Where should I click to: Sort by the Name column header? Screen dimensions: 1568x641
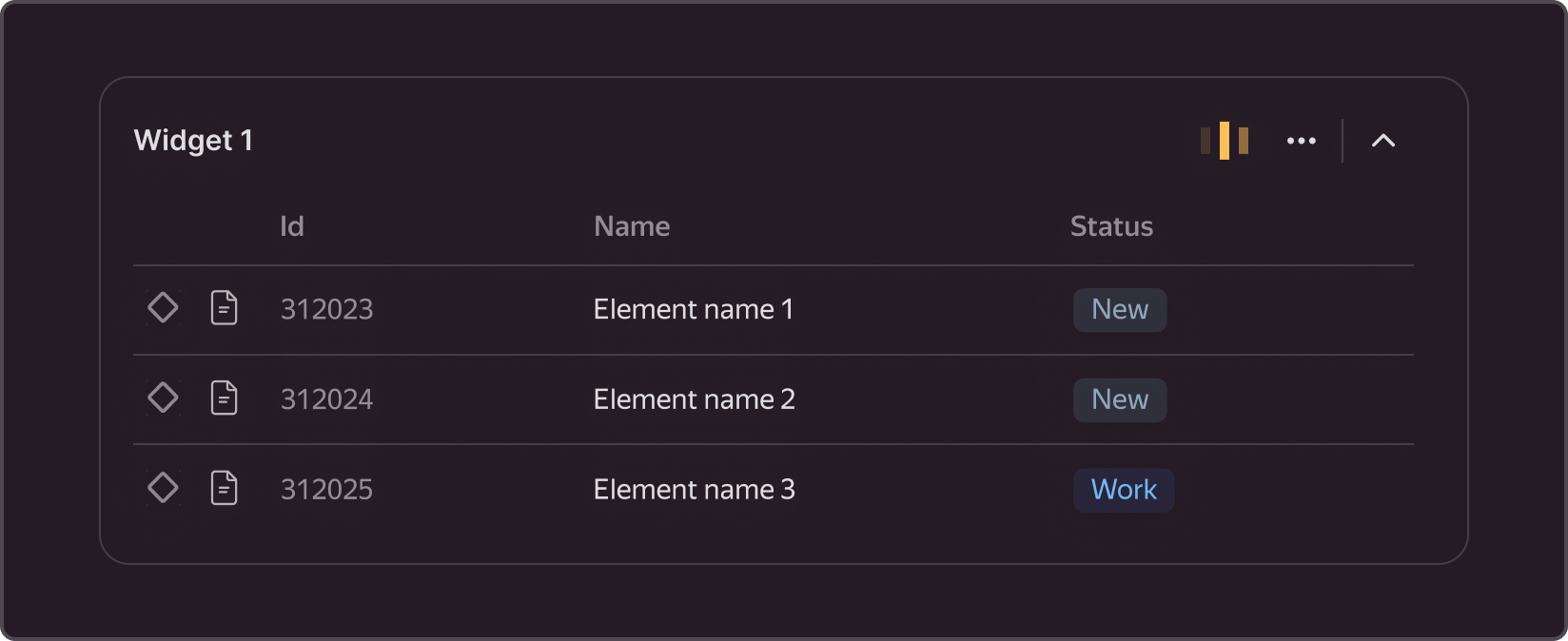click(632, 226)
